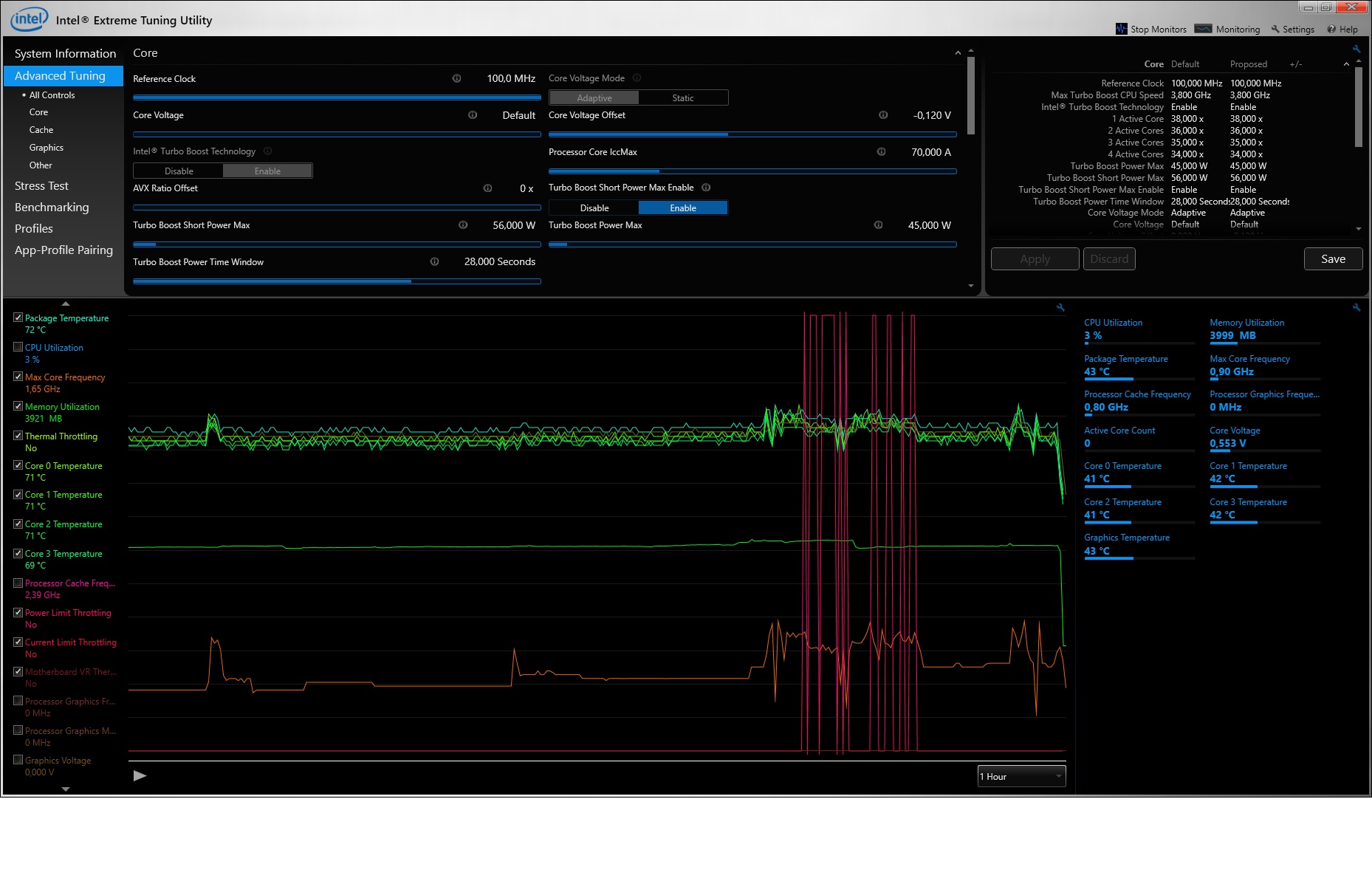Viewport: 1372px width, 895px height.
Task: Click the monitor list down arrow
Action: click(66, 789)
